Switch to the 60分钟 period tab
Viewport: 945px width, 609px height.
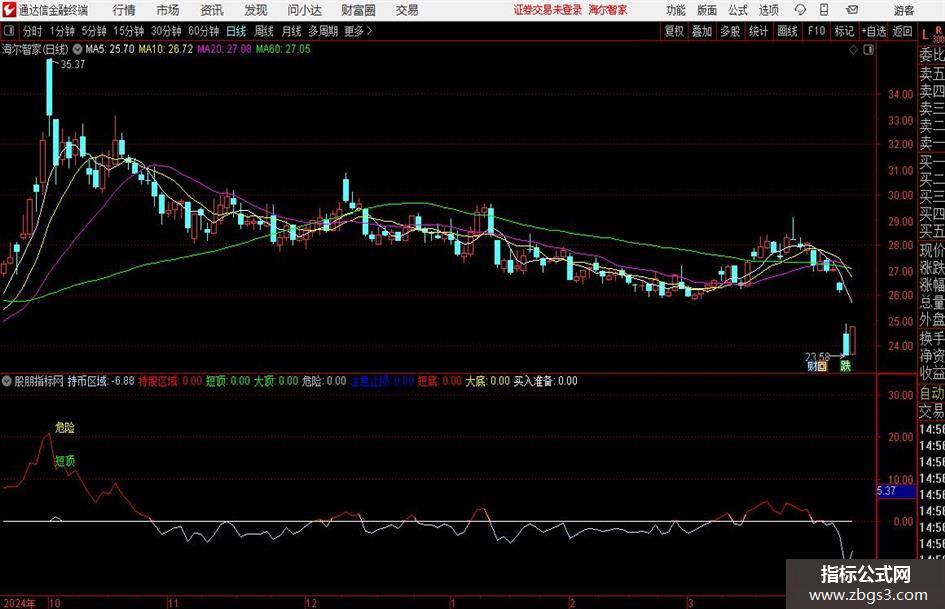click(x=203, y=31)
